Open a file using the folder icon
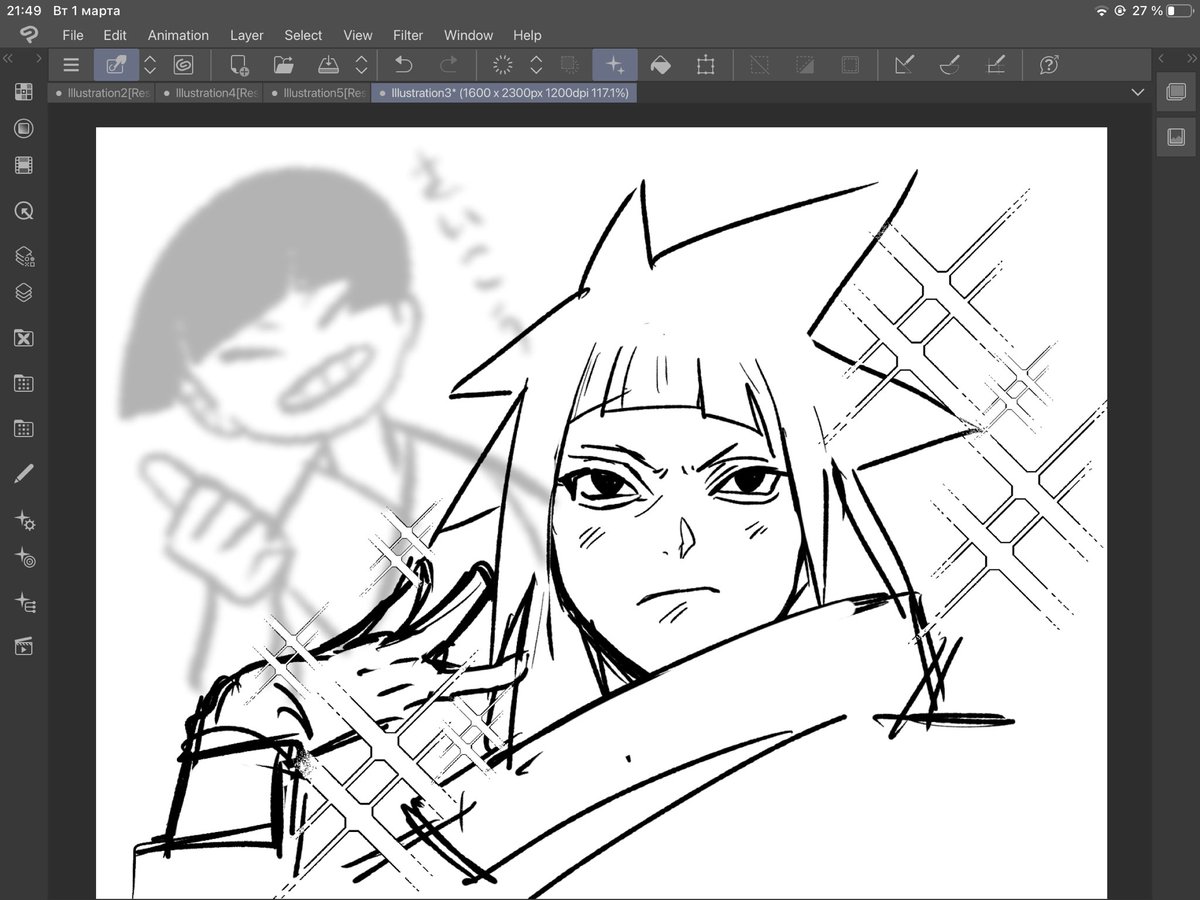The image size is (1200, 900). [x=284, y=65]
